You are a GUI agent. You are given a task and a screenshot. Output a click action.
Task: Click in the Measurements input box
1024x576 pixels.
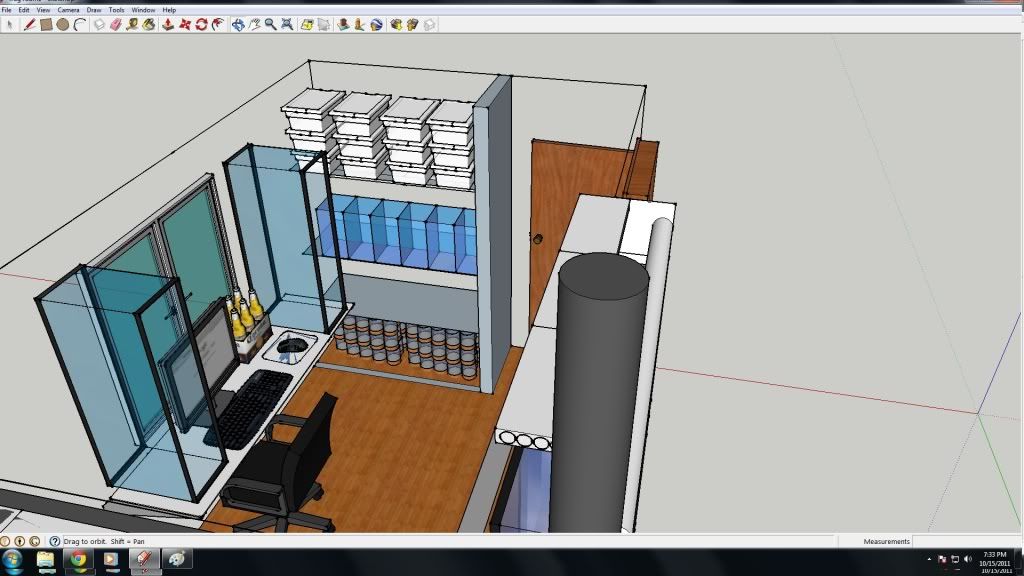[x=967, y=541]
